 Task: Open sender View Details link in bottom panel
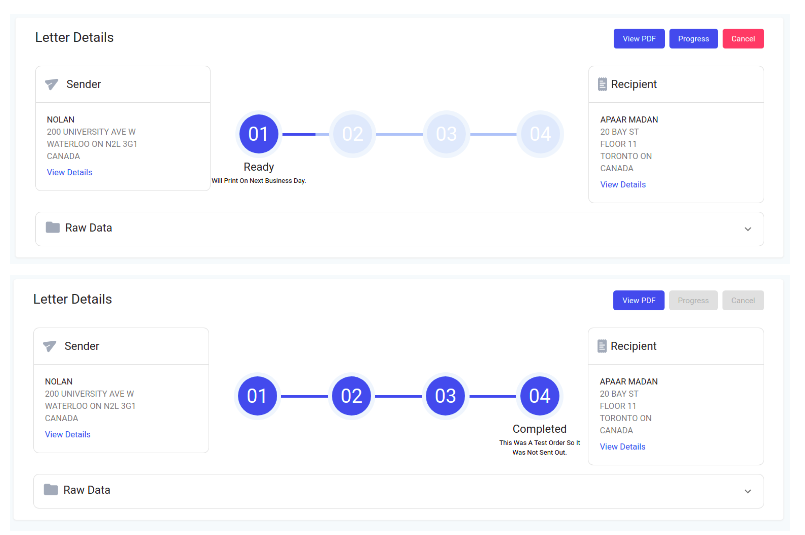(67, 434)
